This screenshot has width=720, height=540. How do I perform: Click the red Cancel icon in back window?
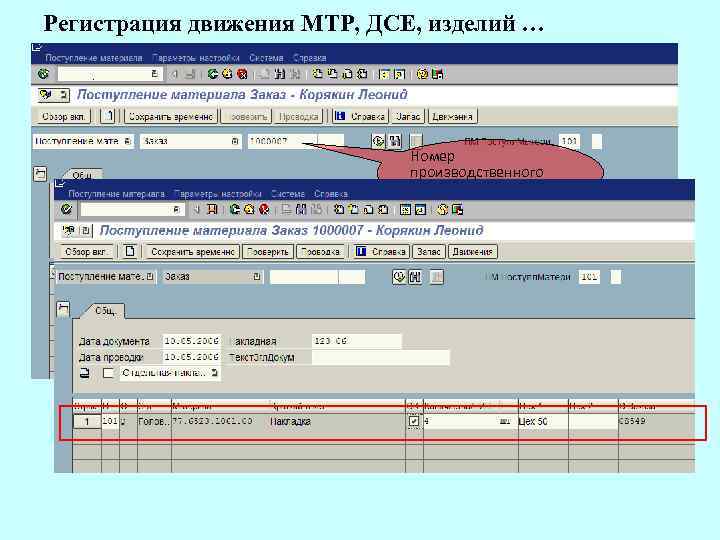click(x=242, y=73)
